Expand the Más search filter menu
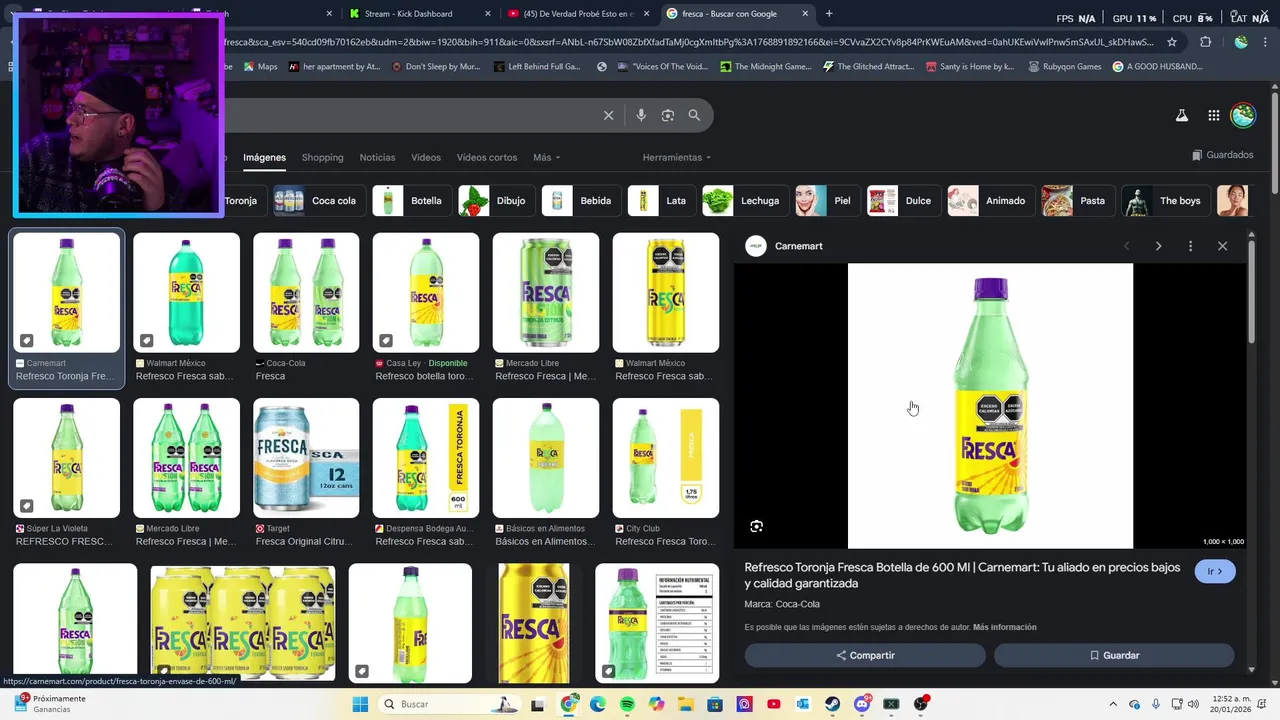 [x=546, y=157]
